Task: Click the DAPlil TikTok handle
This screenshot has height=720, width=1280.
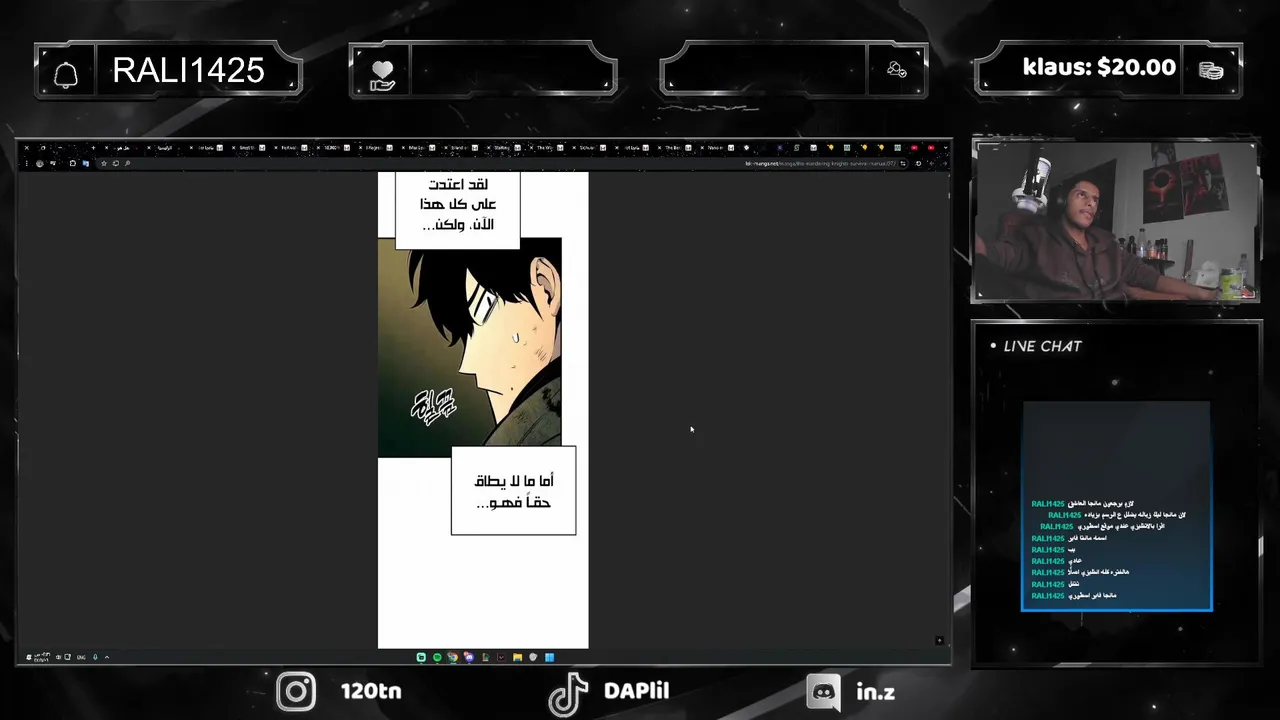Action: [636, 691]
